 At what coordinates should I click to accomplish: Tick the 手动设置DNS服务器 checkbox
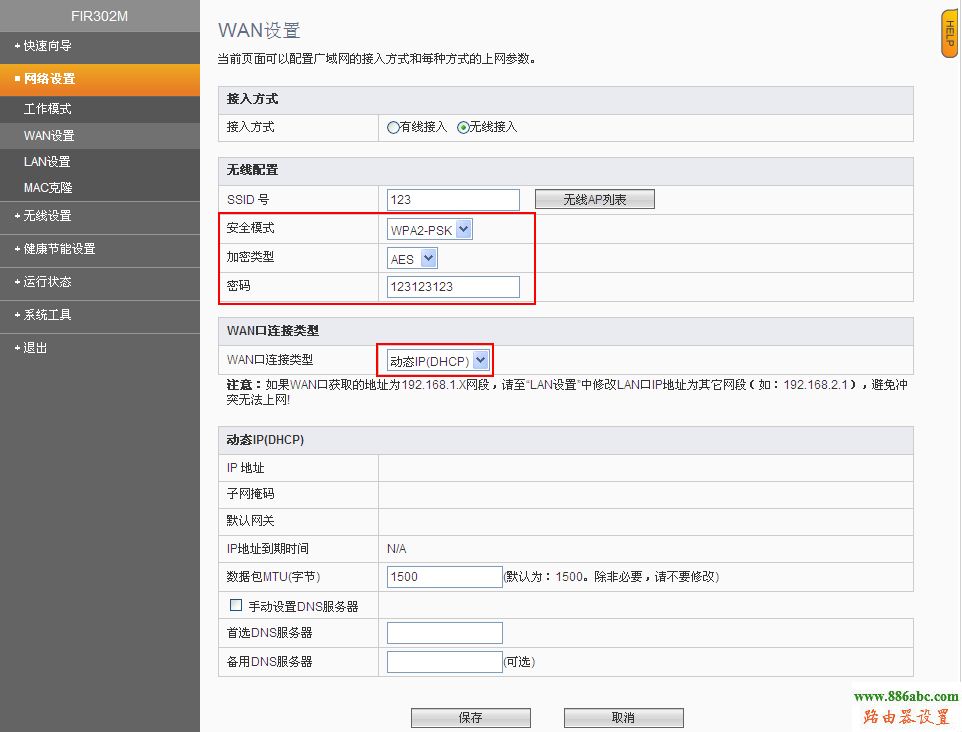[236, 606]
